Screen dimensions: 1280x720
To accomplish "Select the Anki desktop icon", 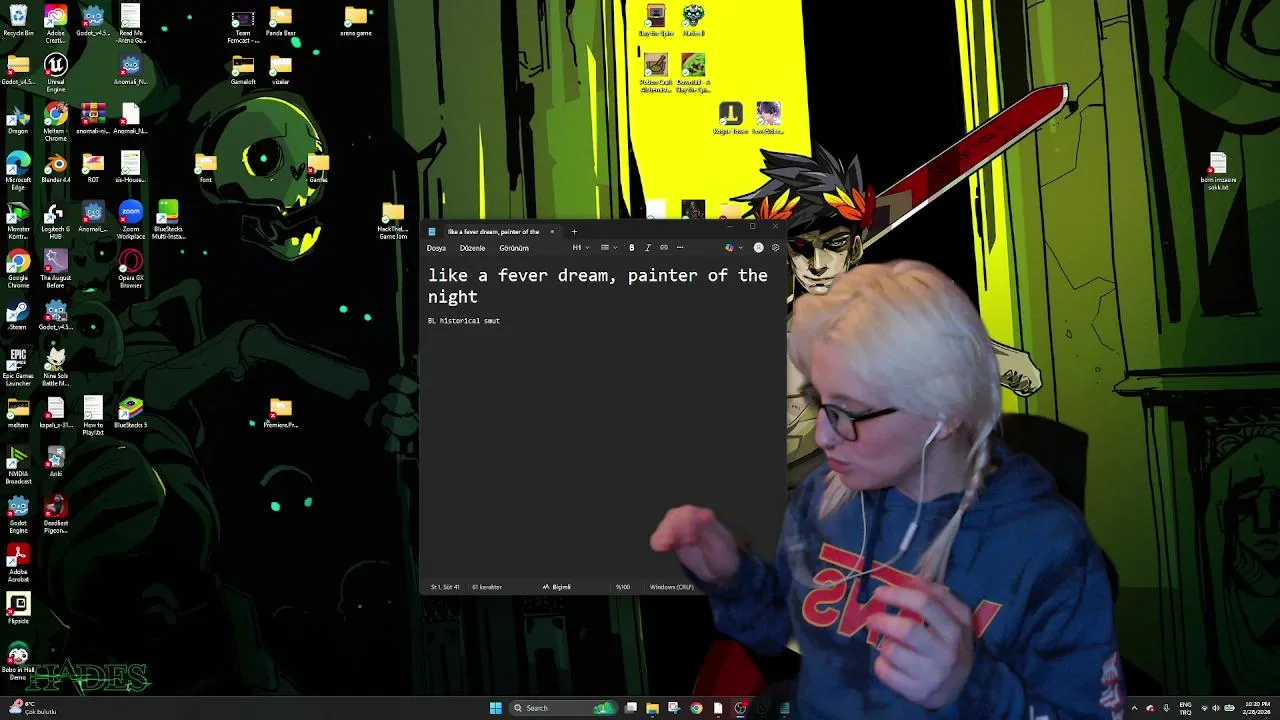I will pos(55,461).
